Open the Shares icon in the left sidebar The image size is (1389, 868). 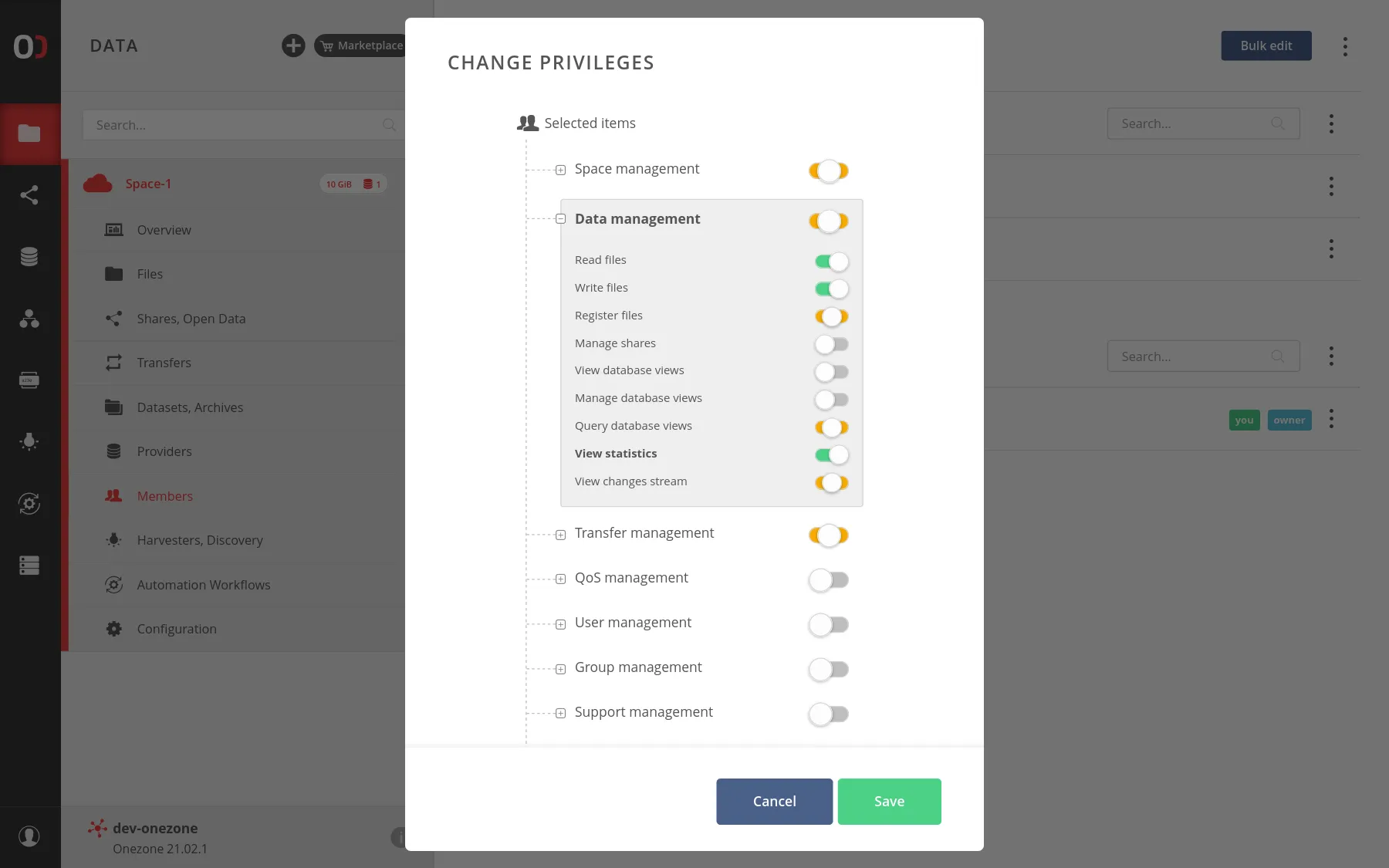[29, 195]
